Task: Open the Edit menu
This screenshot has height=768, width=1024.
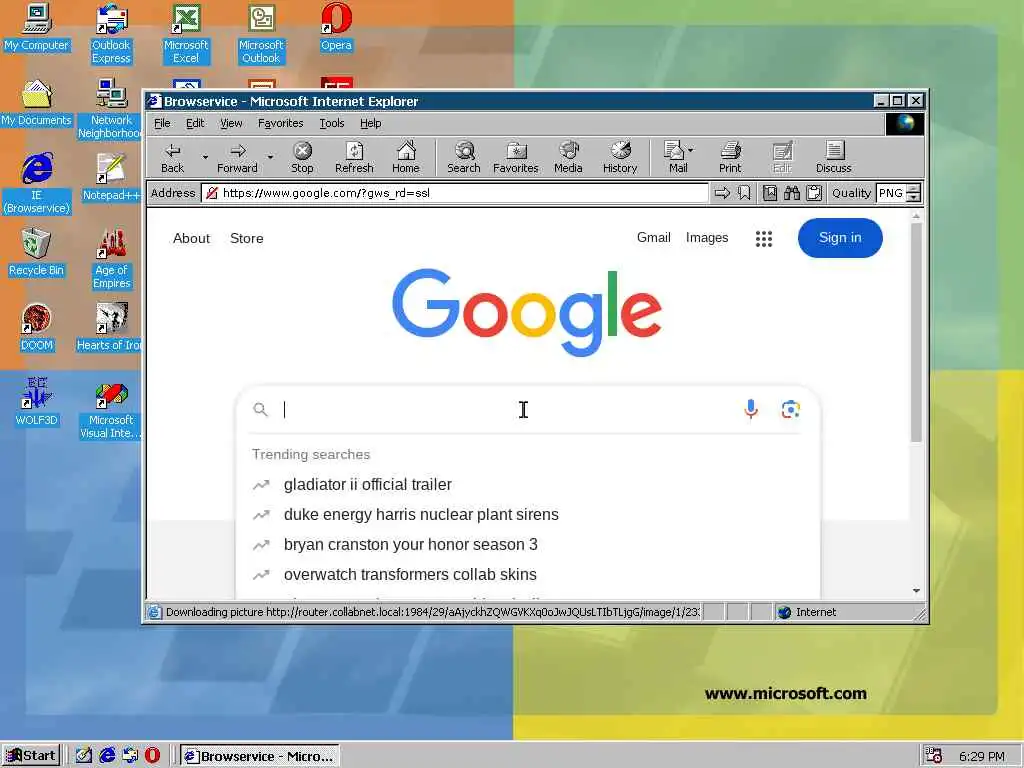Action: [x=195, y=123]
